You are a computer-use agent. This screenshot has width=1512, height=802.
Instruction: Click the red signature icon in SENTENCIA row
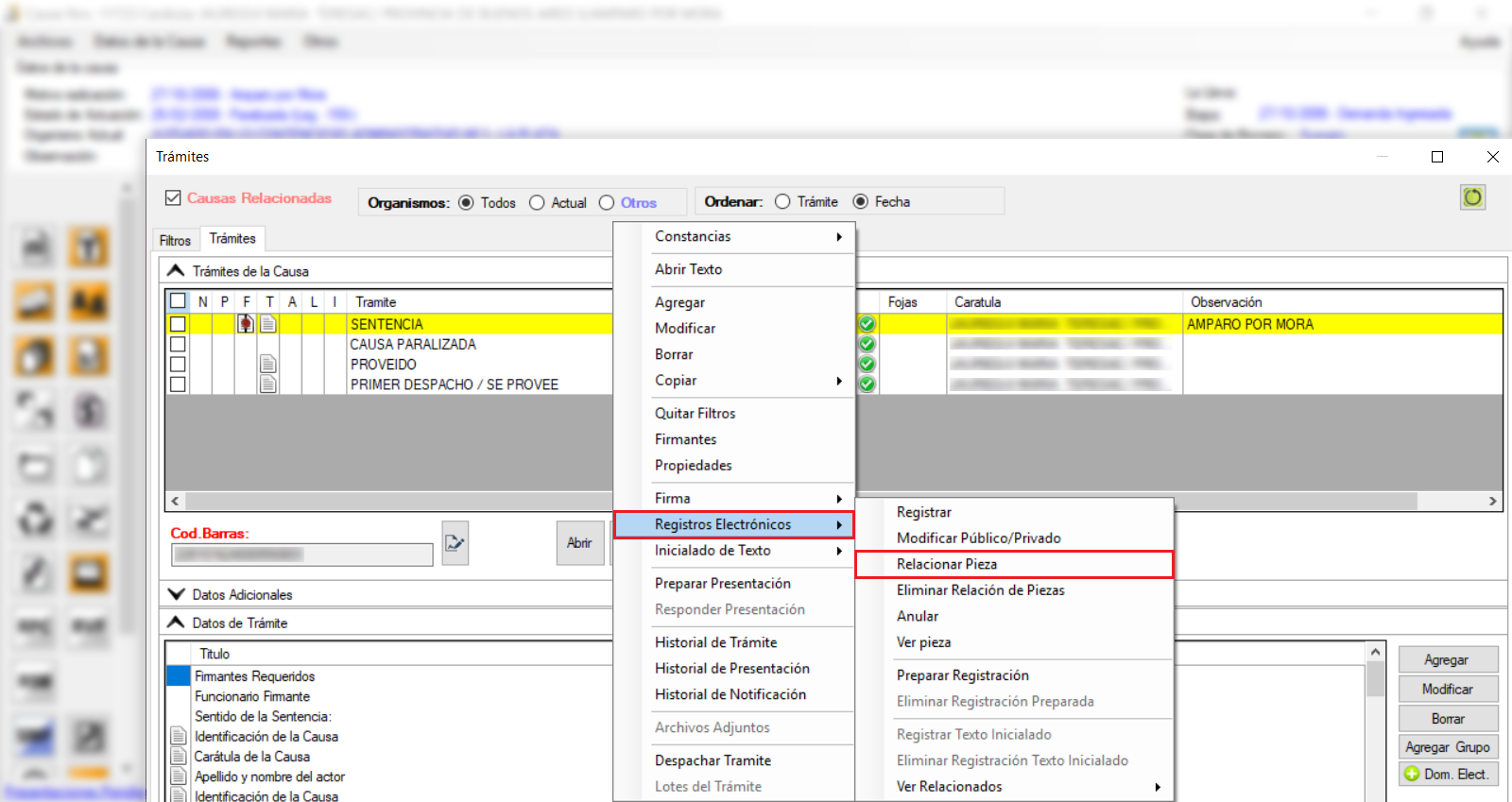click(x=246, y=324)
